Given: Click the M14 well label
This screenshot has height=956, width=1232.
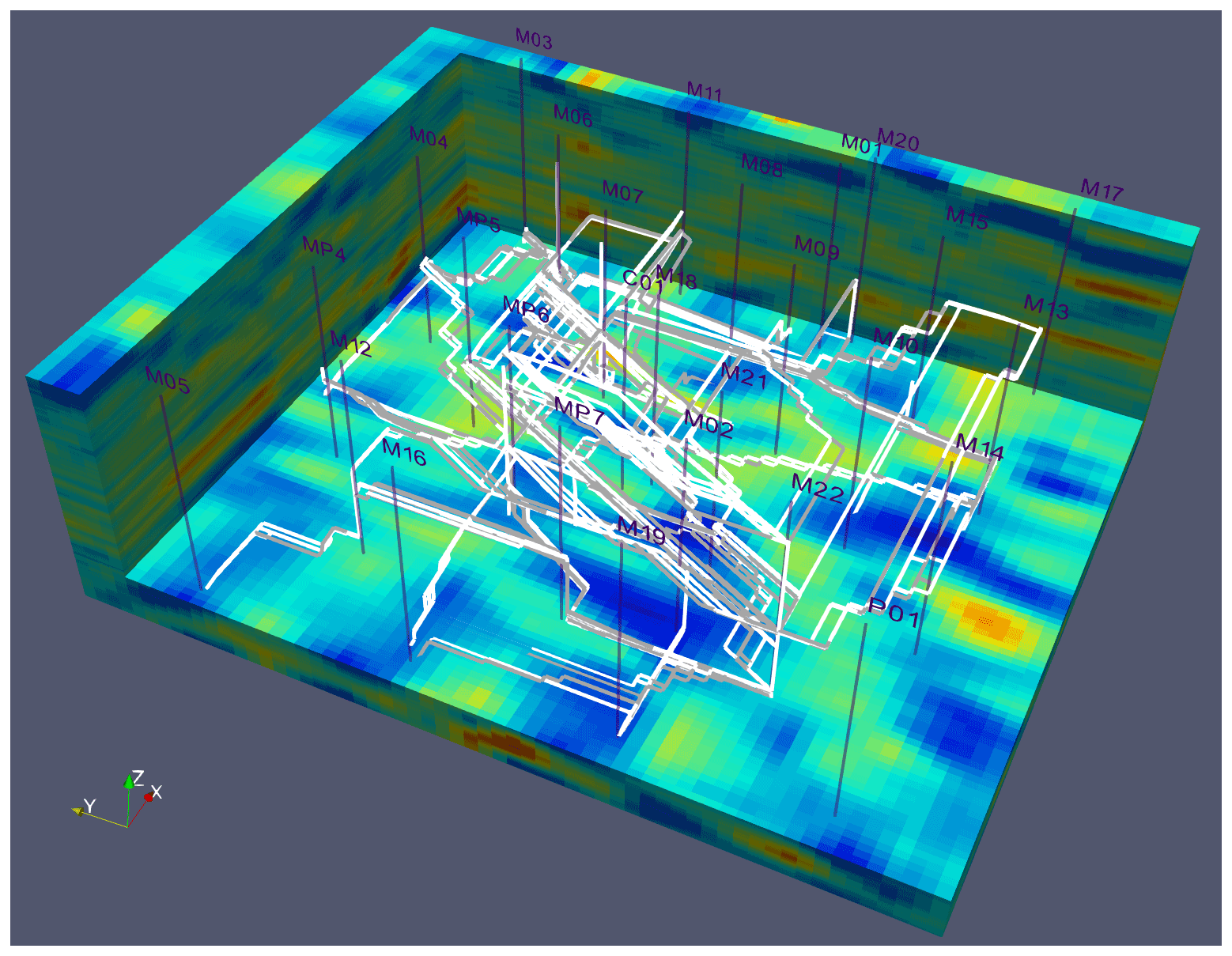Looking at the screenshot, I should point(980,447).
